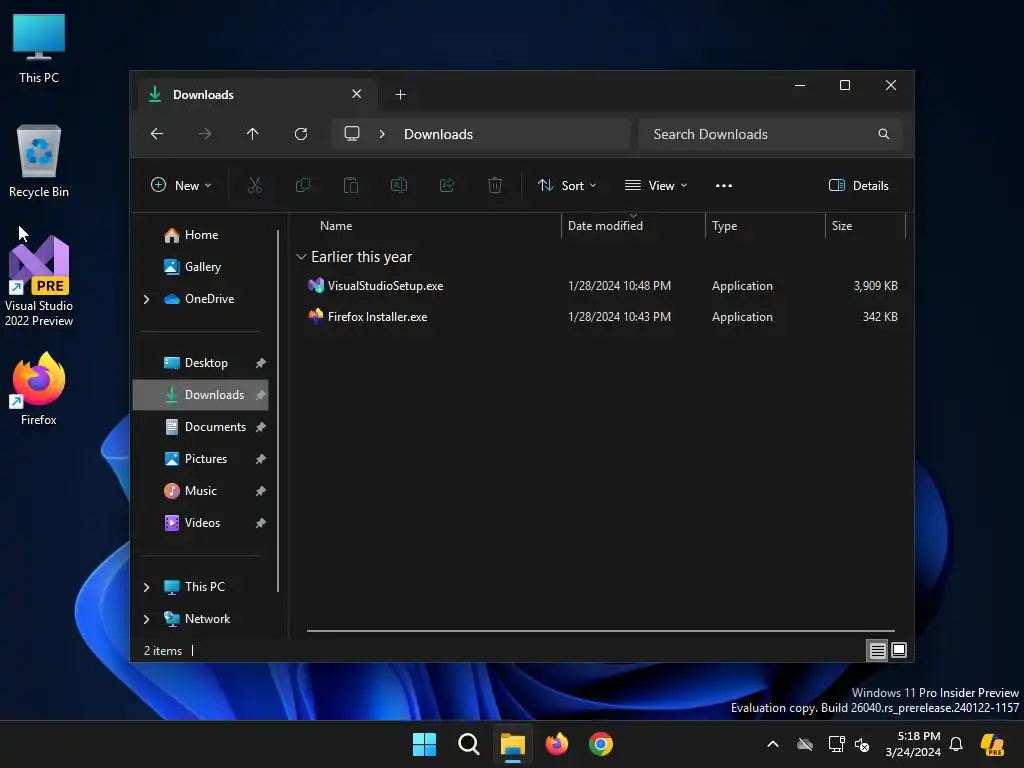Viewport: 1024px width, 768px height.
Task: Sort by Date modified column header
Action: point(633,226)
